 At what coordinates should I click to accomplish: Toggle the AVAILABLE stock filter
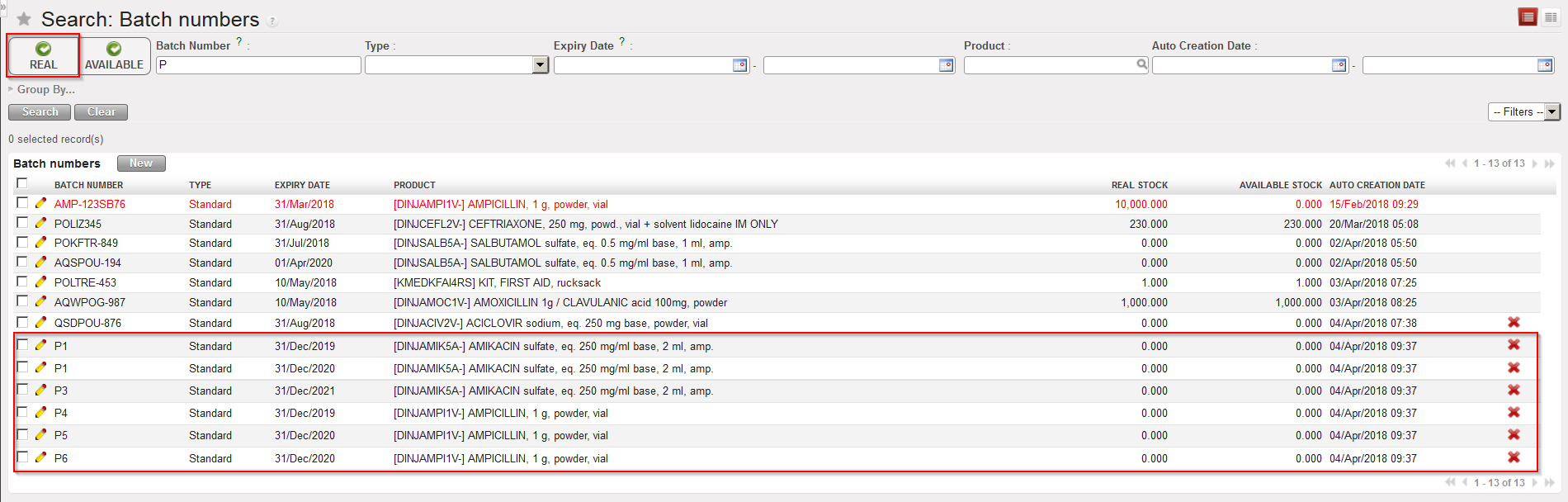pos(114,55)
